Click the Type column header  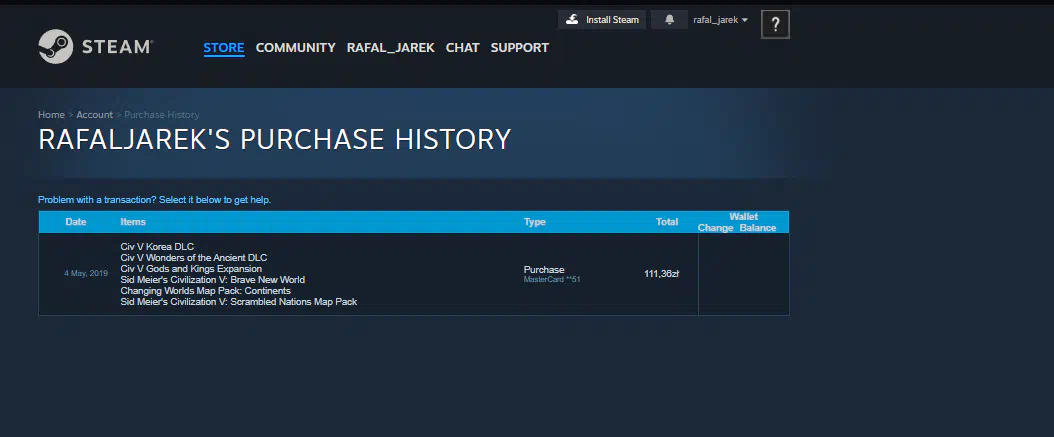pyautogui.click(x=534, y=222)
